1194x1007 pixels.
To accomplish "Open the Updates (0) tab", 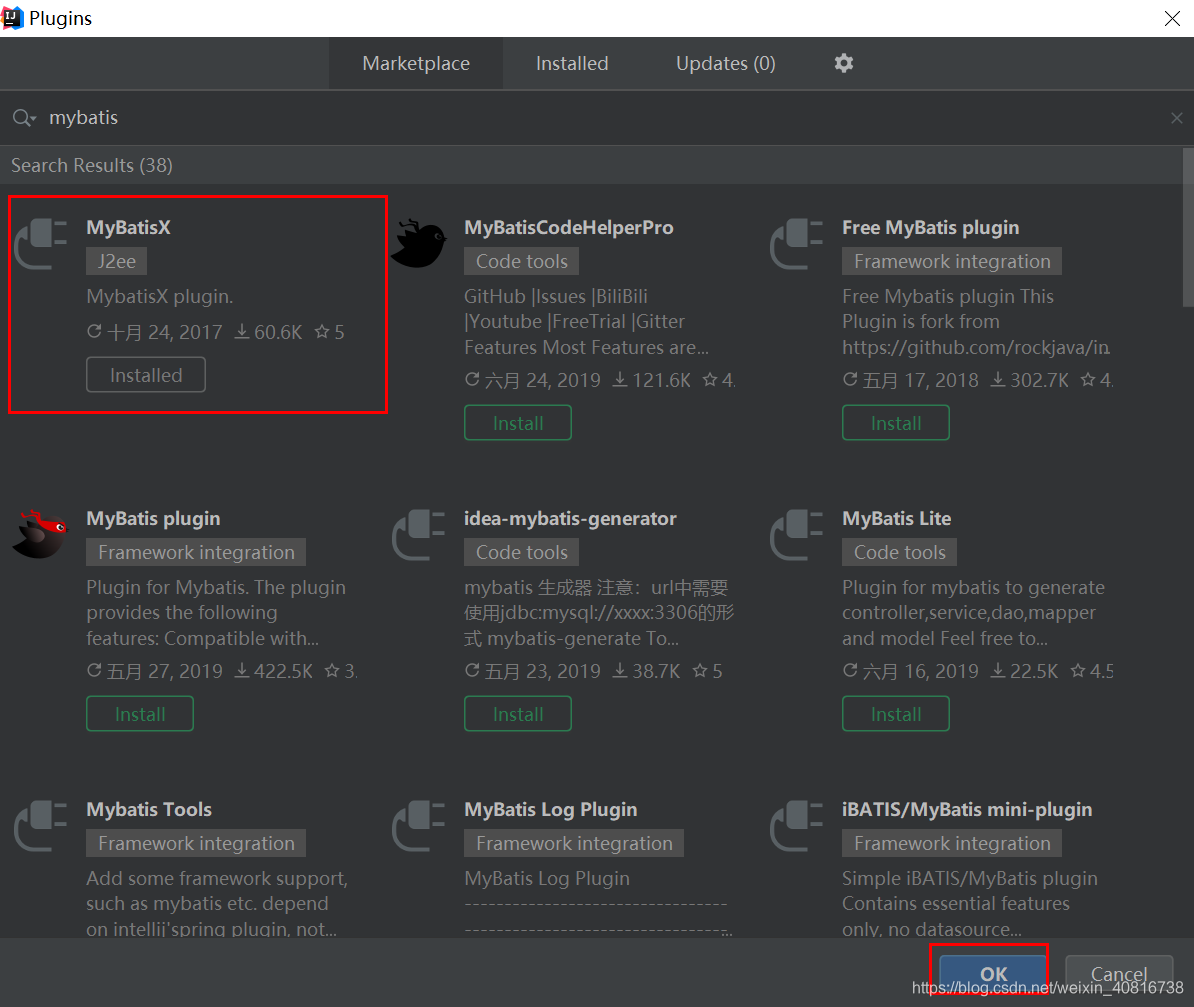I will pos(726,63).
